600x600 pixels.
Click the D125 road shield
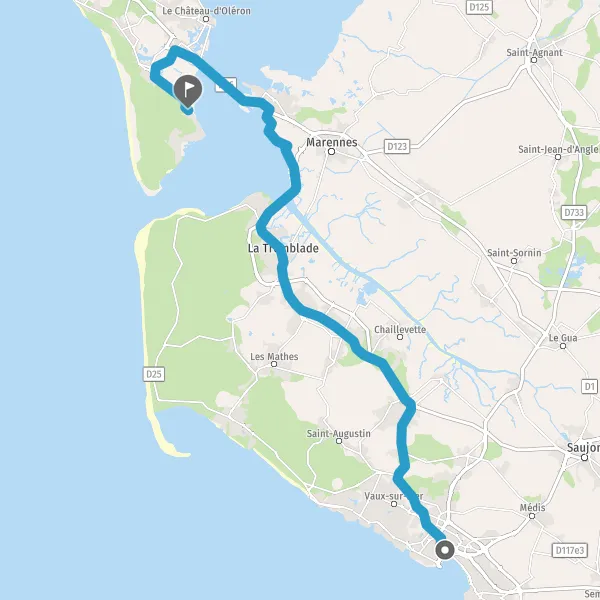479,7
